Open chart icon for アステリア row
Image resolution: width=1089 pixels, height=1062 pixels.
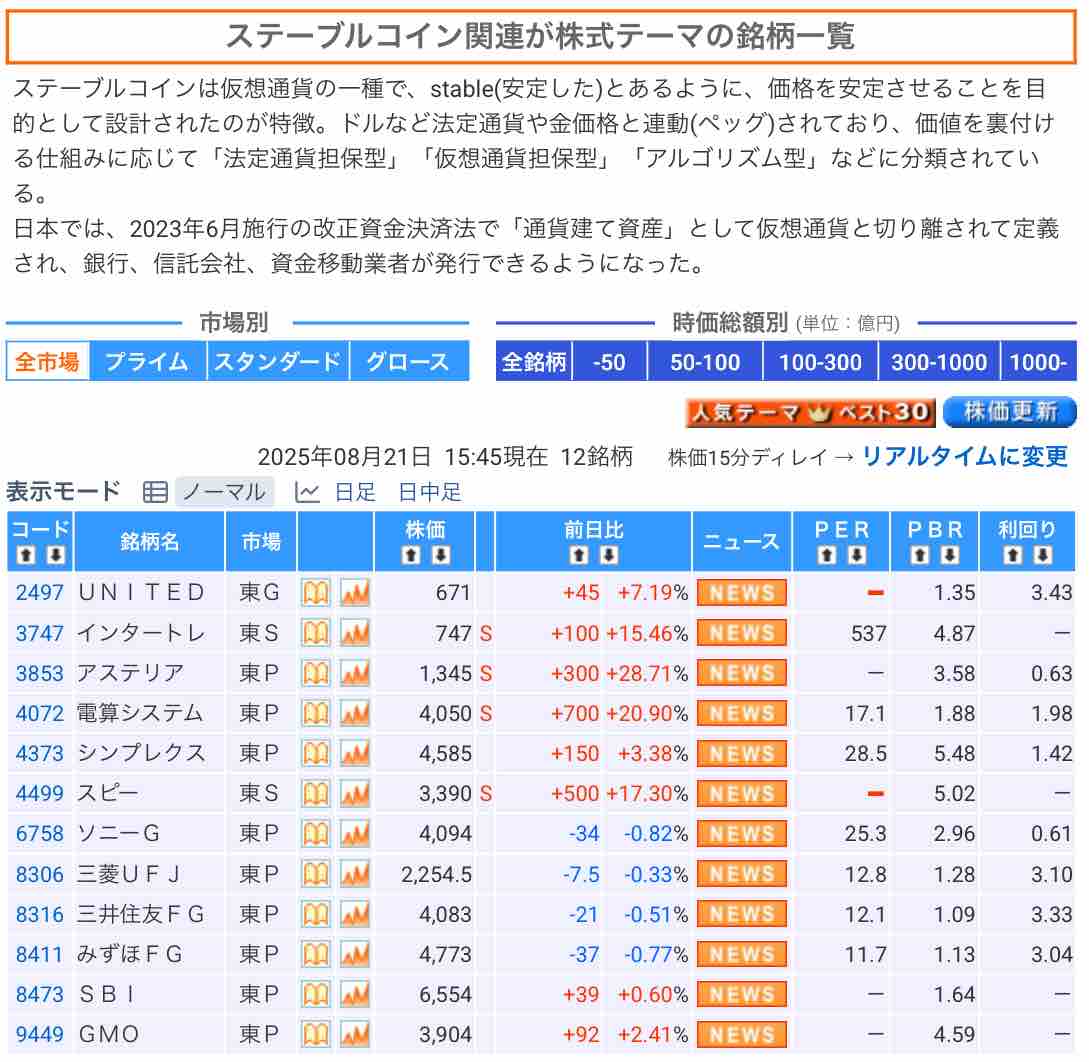(355, 673)
